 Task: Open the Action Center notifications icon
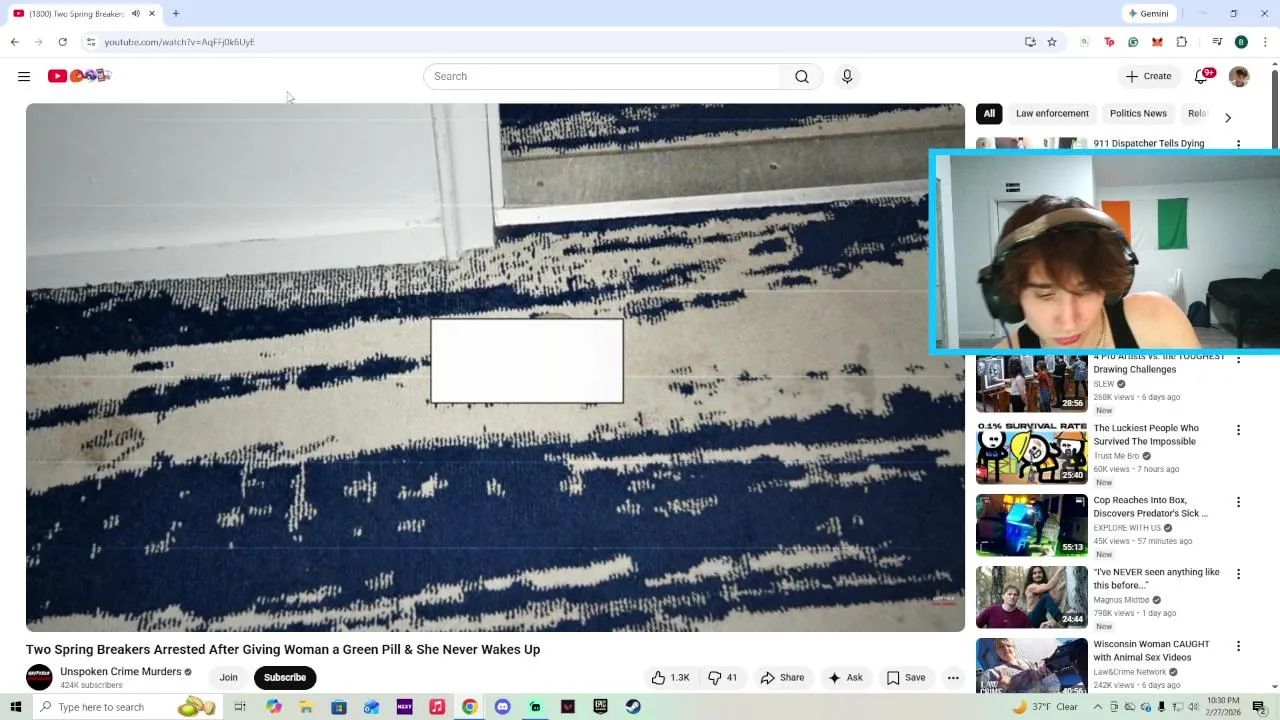click(1259, 707)
